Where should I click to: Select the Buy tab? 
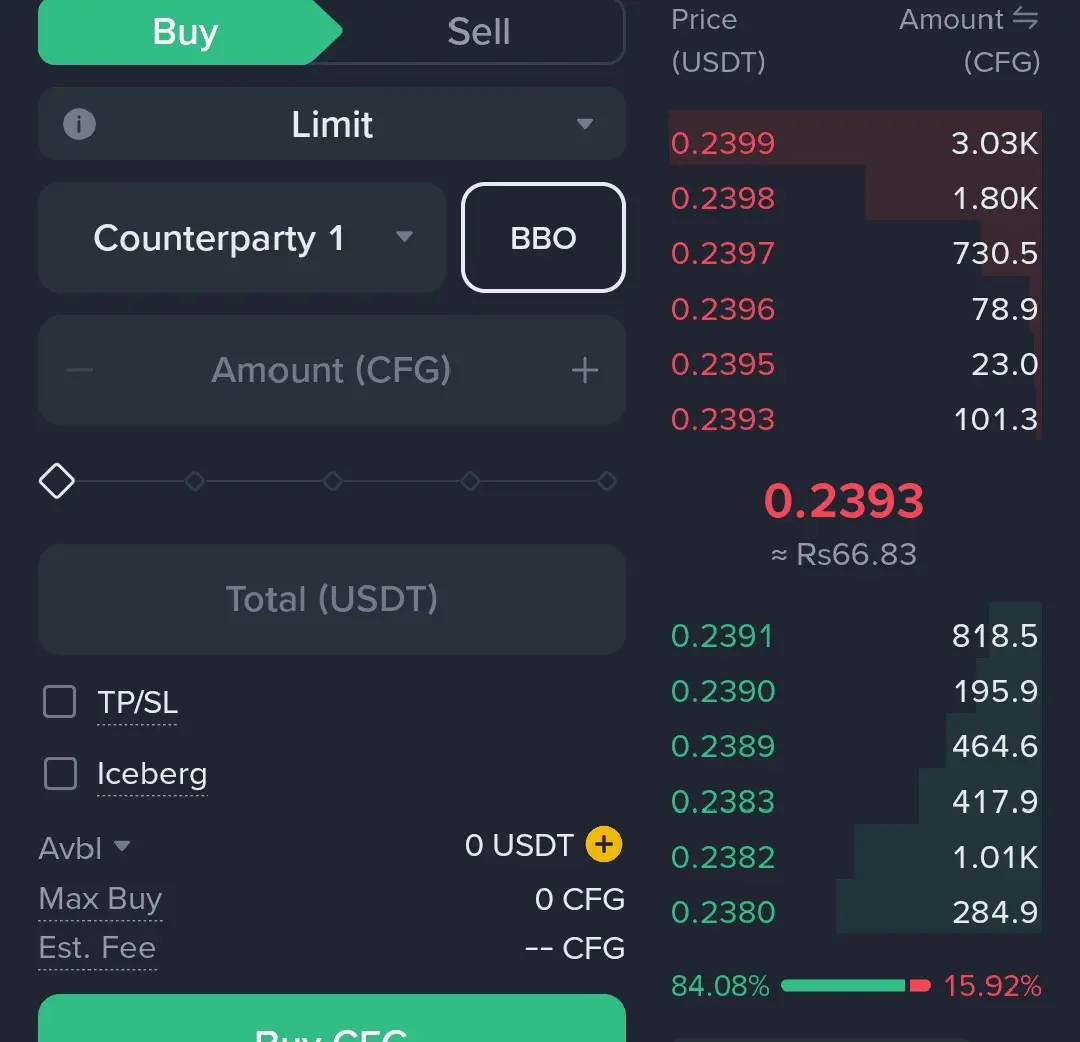[185, 32]
